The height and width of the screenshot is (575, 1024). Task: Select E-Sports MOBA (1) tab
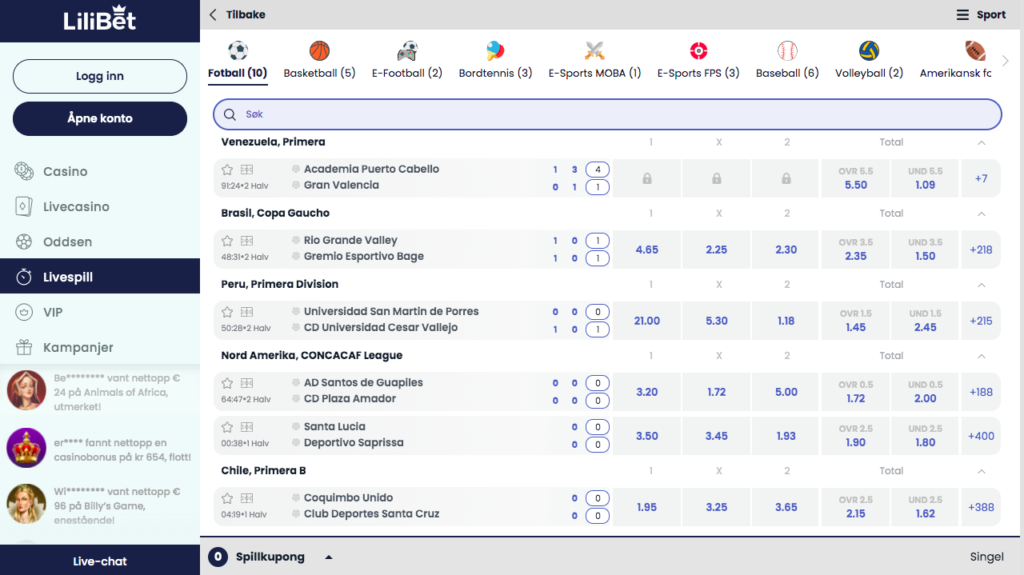[x=594, y=60]
